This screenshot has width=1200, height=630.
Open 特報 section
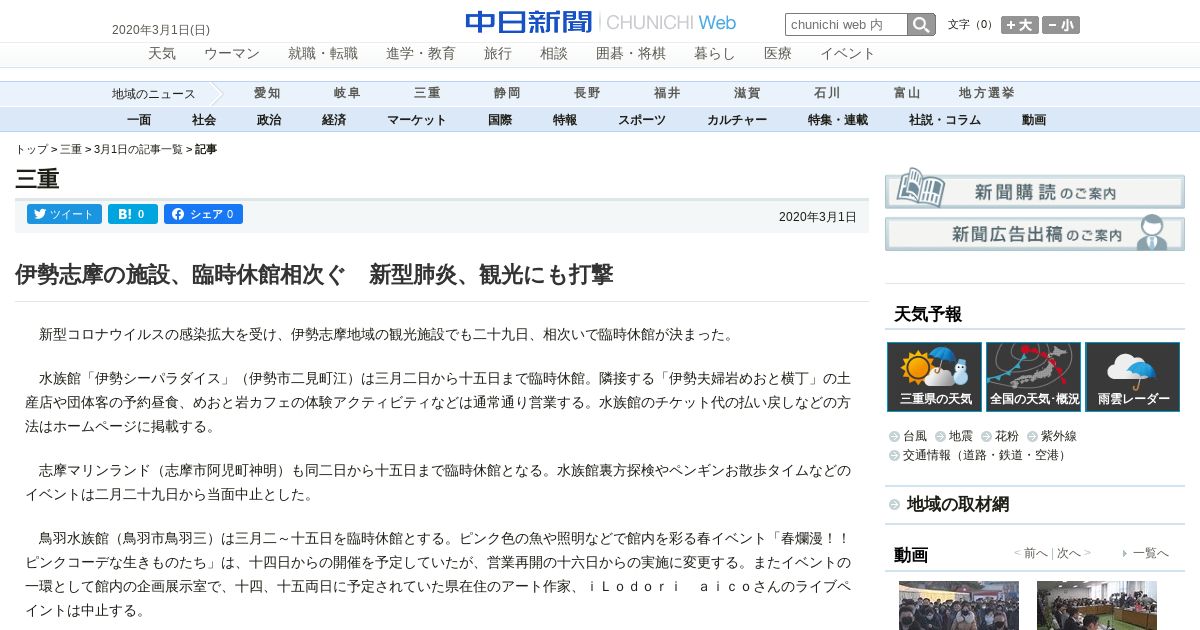click(565, 120)
